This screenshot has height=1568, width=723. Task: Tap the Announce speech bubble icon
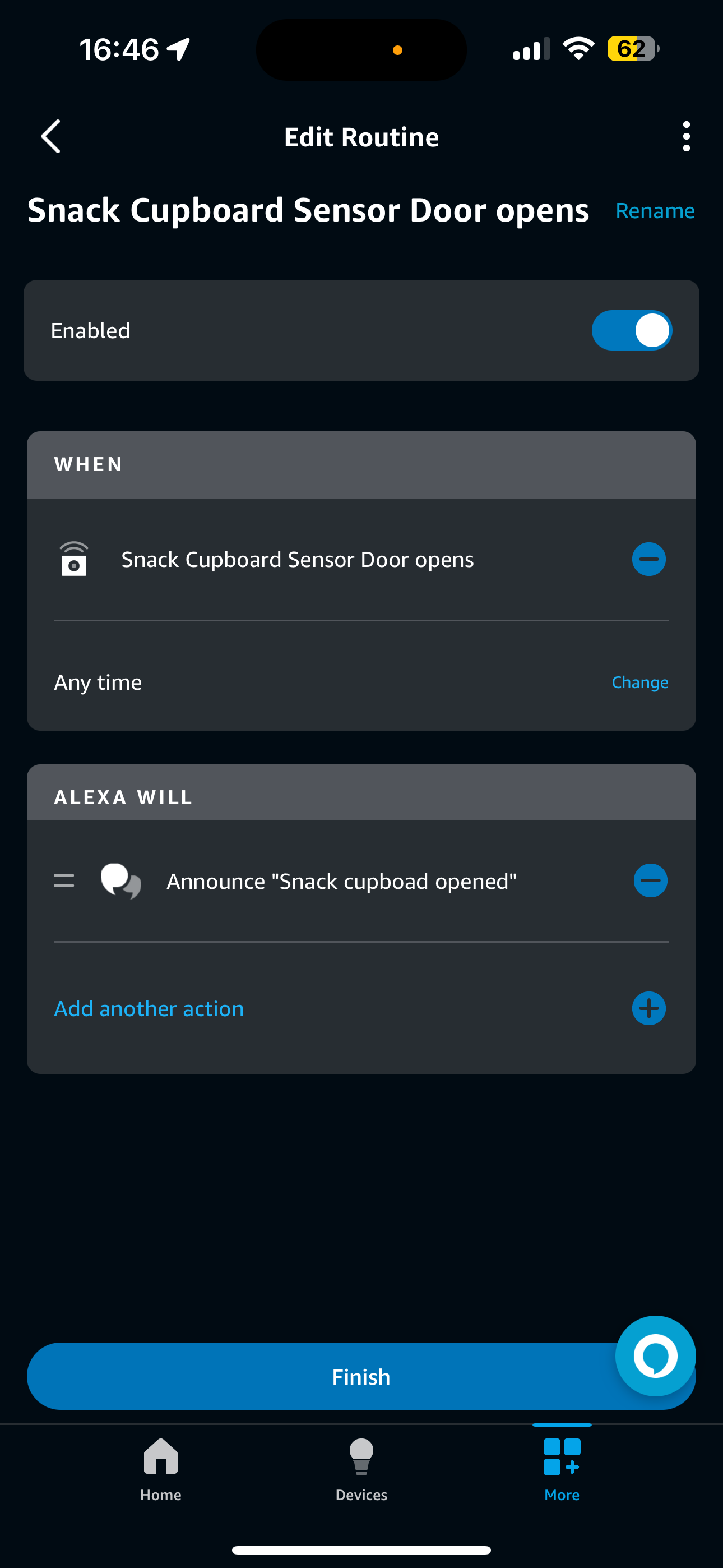121,881
